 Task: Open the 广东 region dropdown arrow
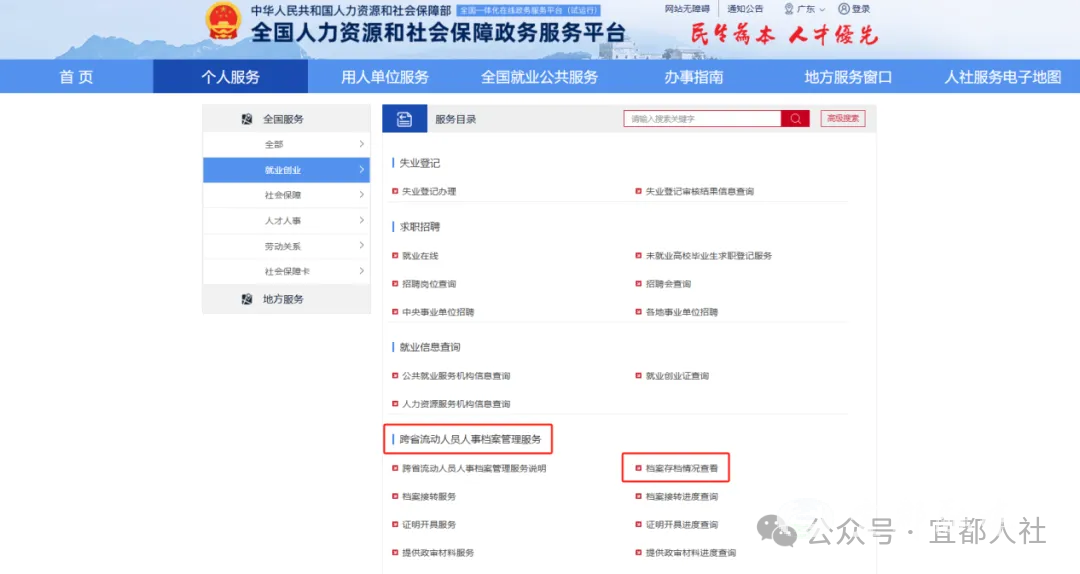822,10
